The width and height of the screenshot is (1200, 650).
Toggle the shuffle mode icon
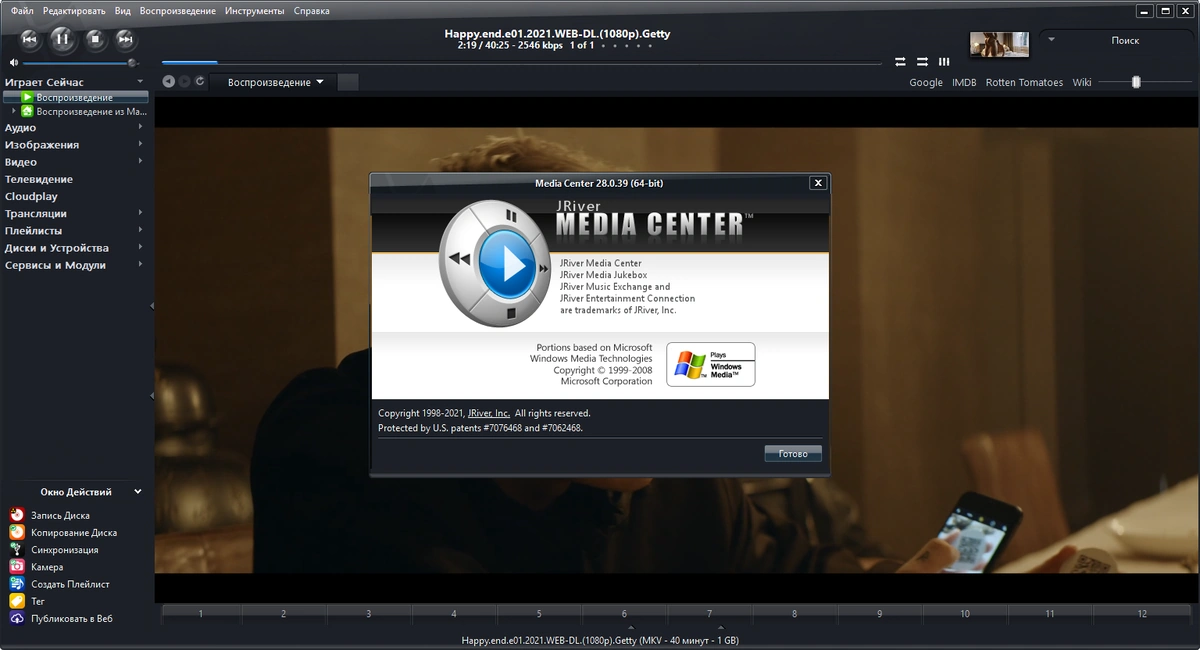coord(922,61)
